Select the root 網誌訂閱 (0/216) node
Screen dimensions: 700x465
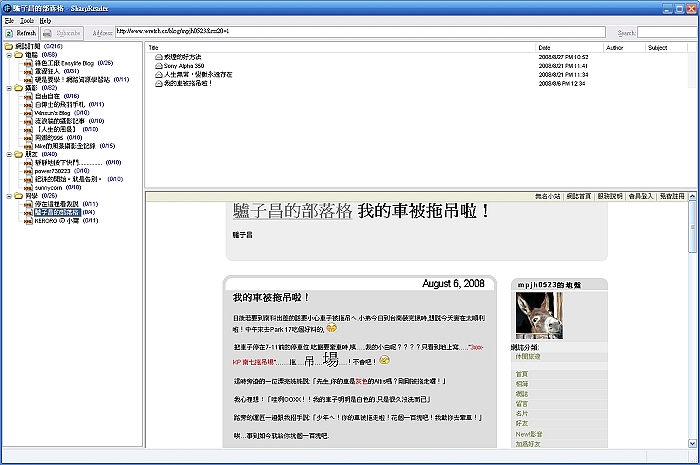pyautogui.click(x=39, y=46)
